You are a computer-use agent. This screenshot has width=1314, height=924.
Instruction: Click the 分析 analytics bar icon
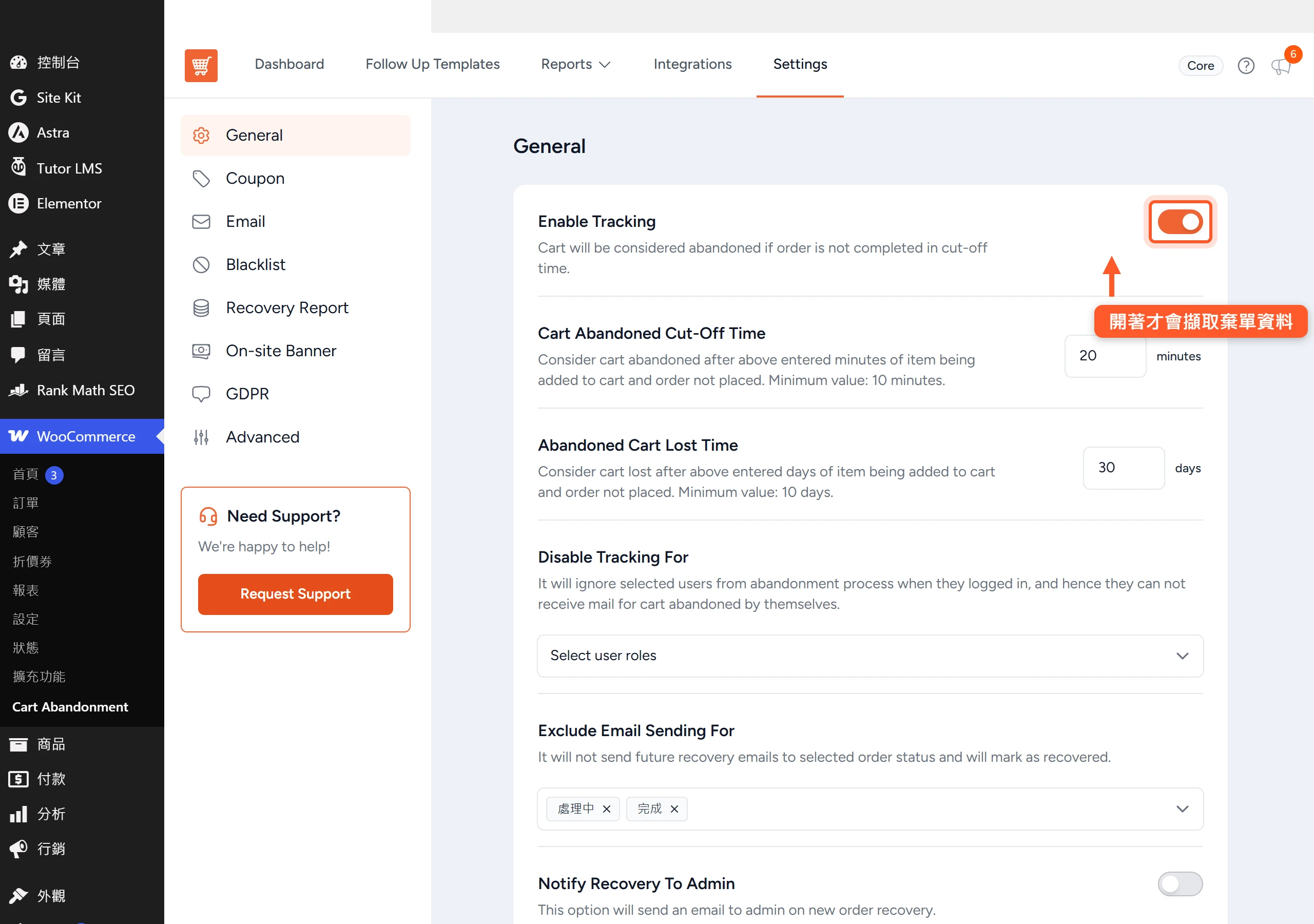tap(18, 814)
